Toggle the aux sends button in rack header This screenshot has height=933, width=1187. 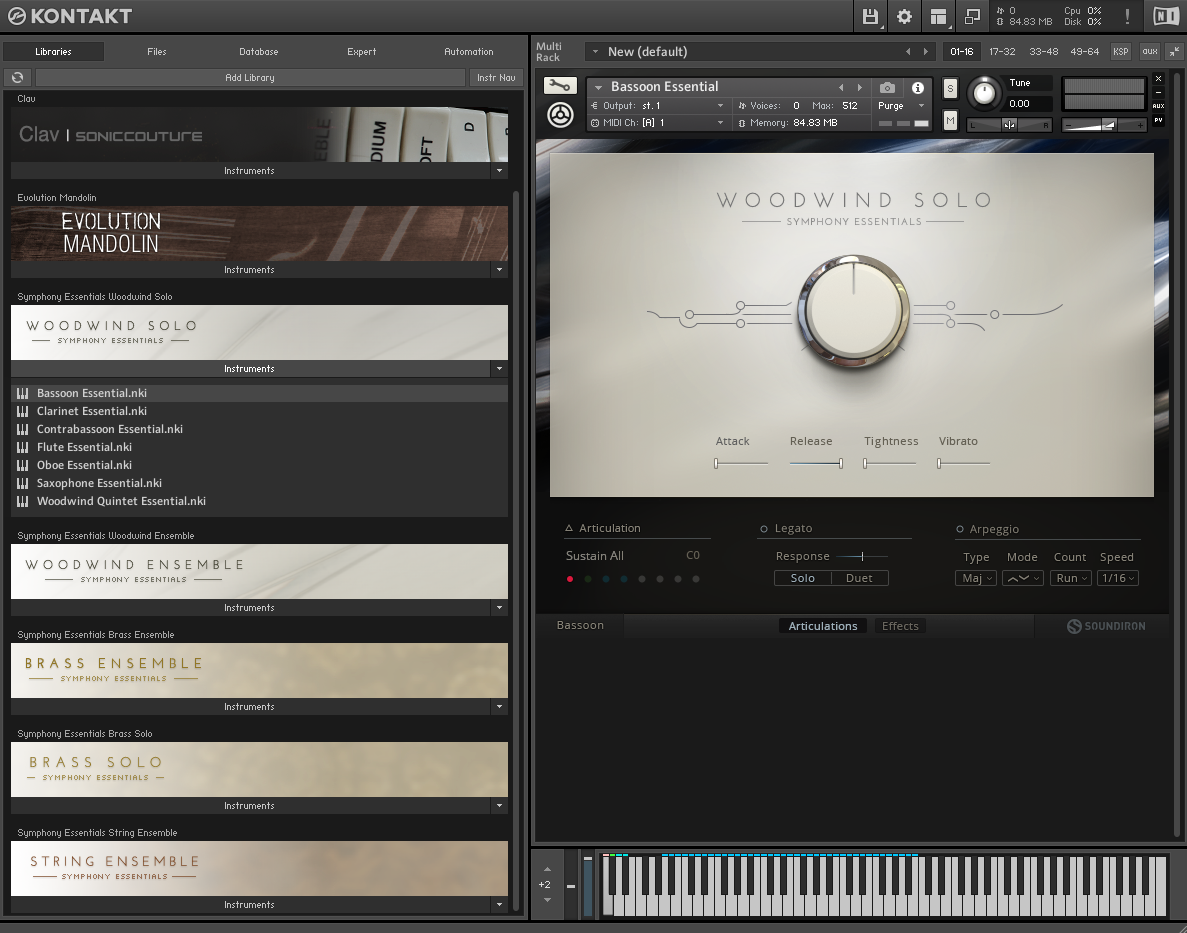(x=1150, y=51)
